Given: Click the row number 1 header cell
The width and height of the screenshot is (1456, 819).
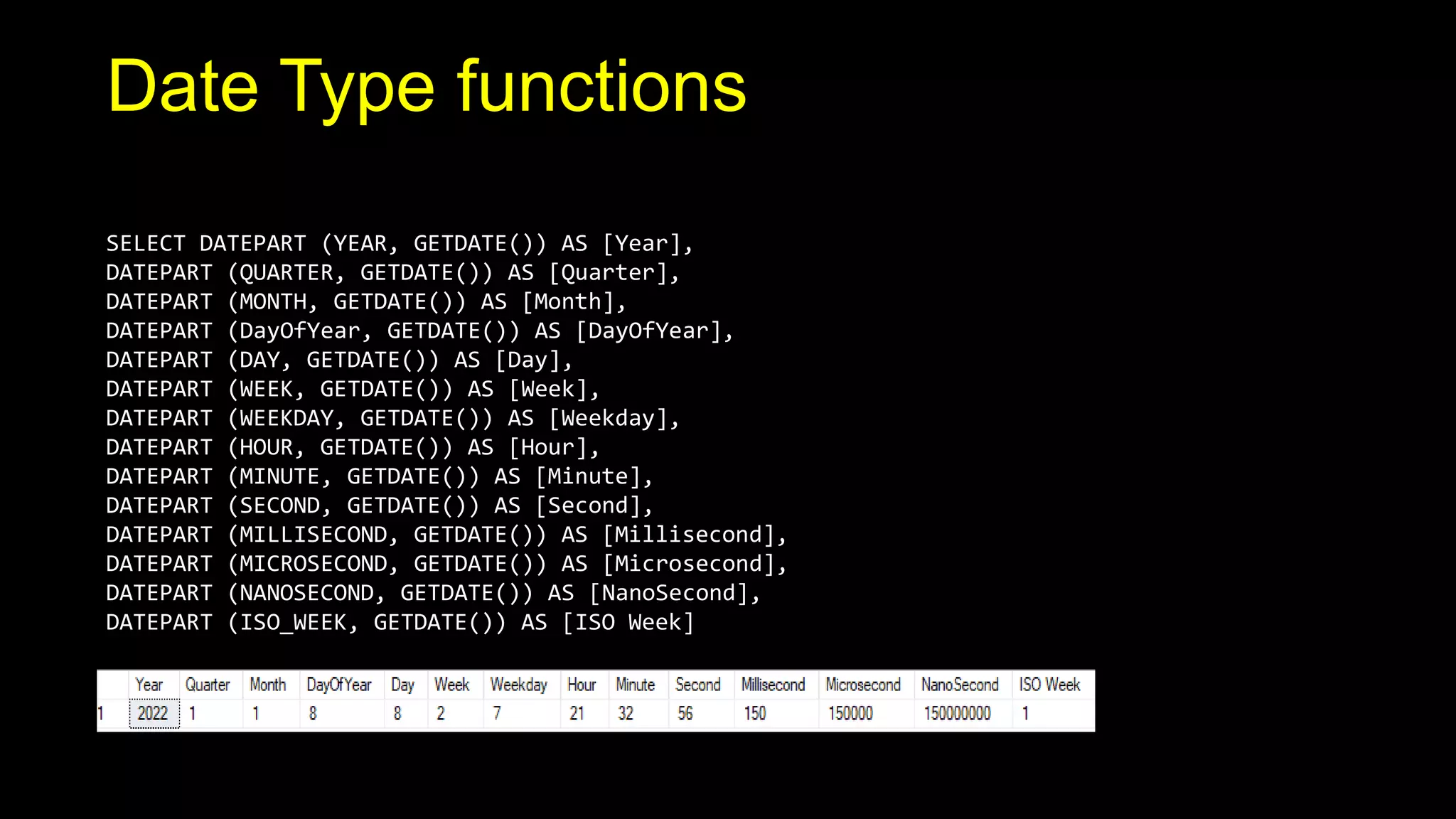Looking at the screenshot, I should pos(112,714).
